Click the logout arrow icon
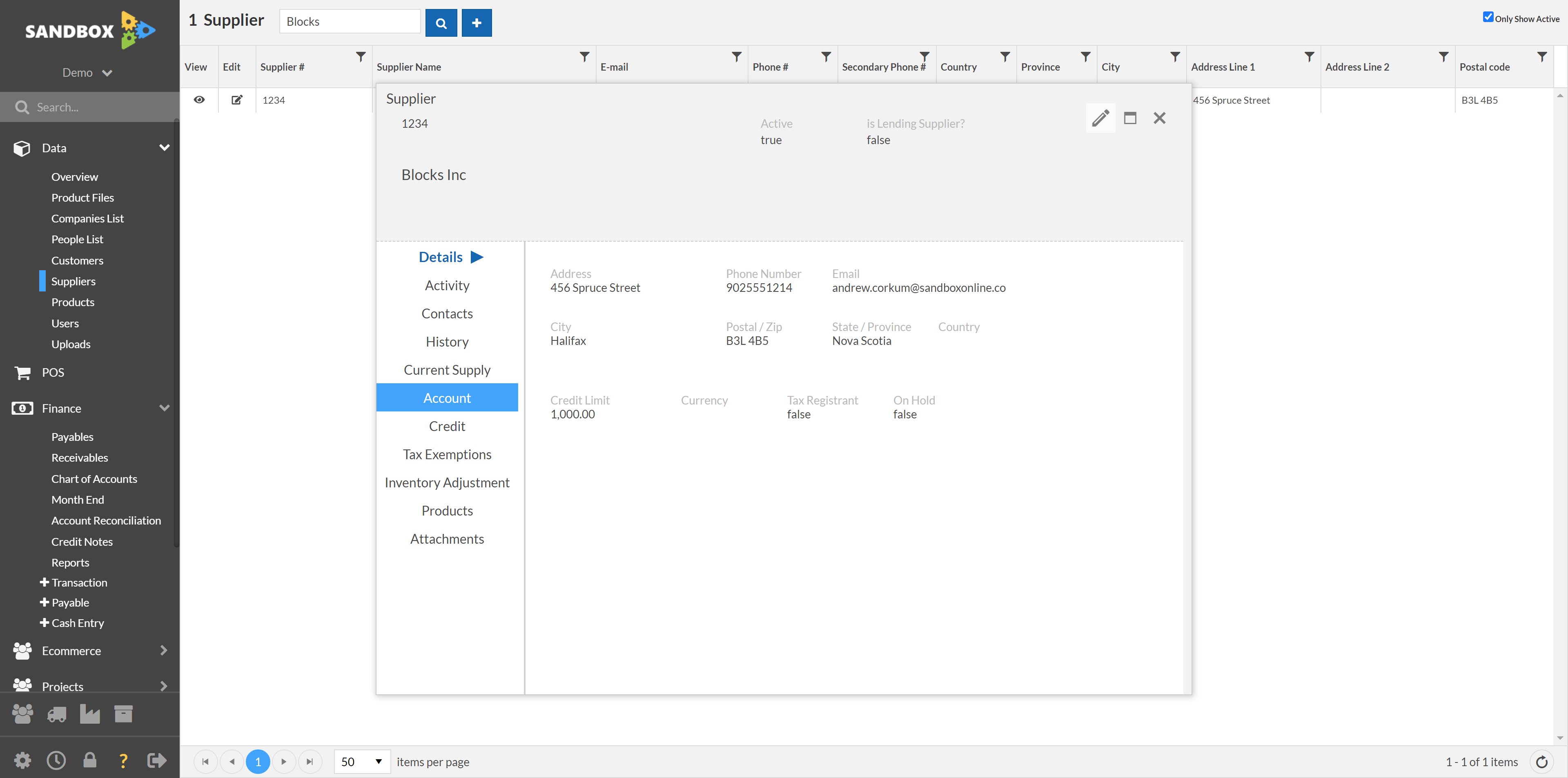 (x=157, y=760)
